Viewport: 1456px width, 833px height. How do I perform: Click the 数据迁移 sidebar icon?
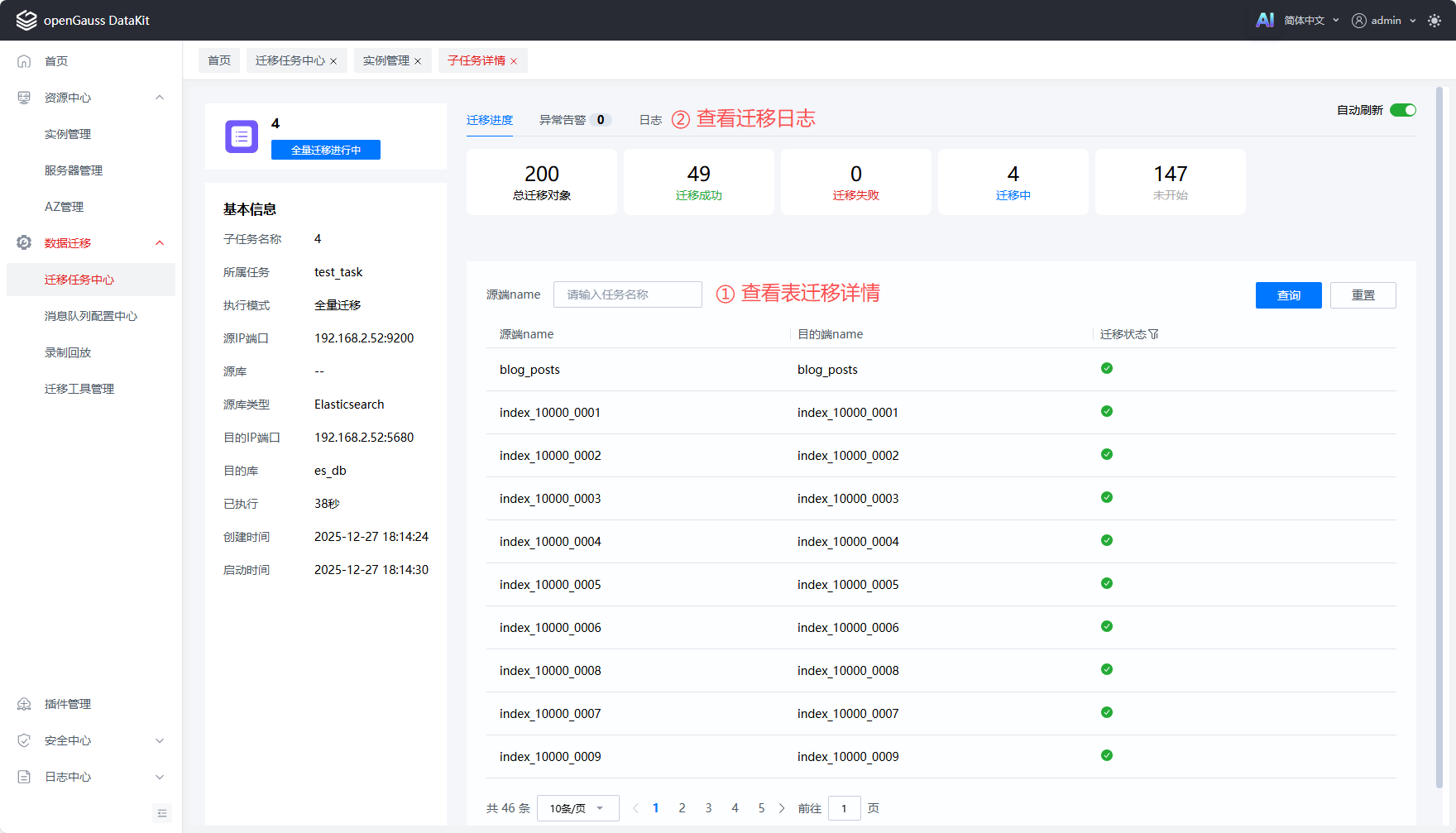pos(24,242)
